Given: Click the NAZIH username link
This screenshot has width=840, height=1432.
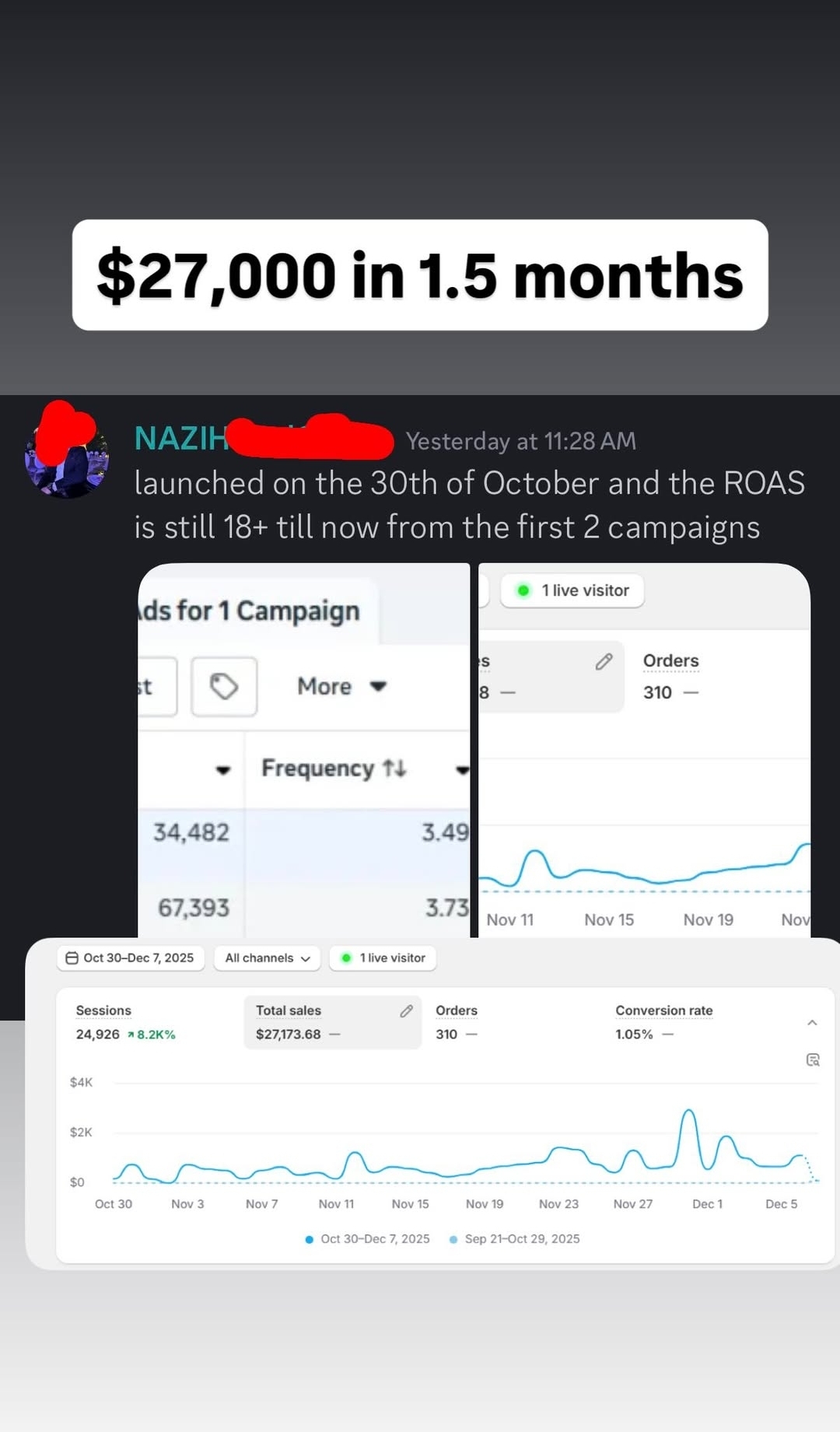Looking at the screenshot, I should point(180,439).
